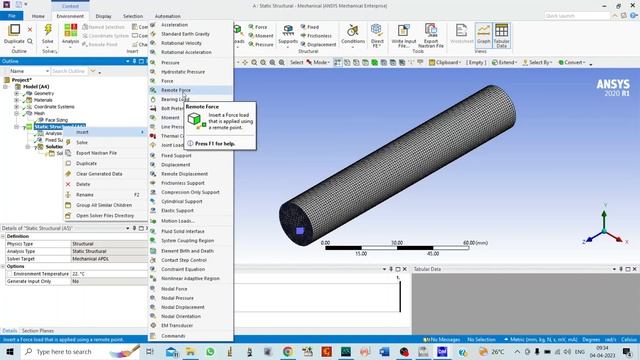Open WhatsApp from the taskbar
The width and height of the screenshot is (640, 360).
210,351
